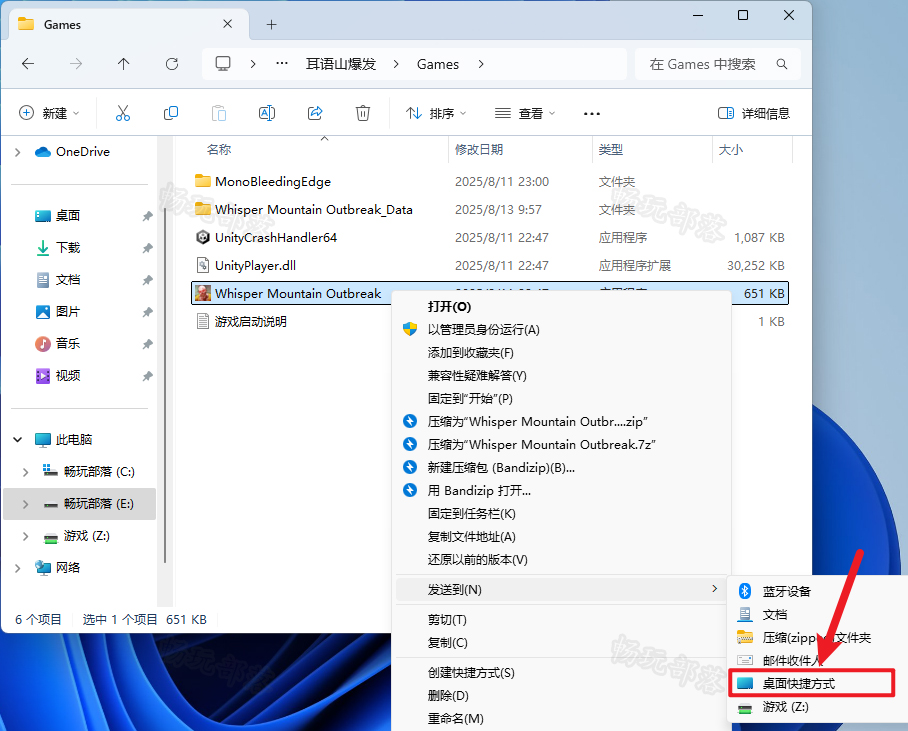Choose 重命名(M) in context menu
The height and width of the screenshot is (731, 908).
pyautogui.click(x=561, y=719)
